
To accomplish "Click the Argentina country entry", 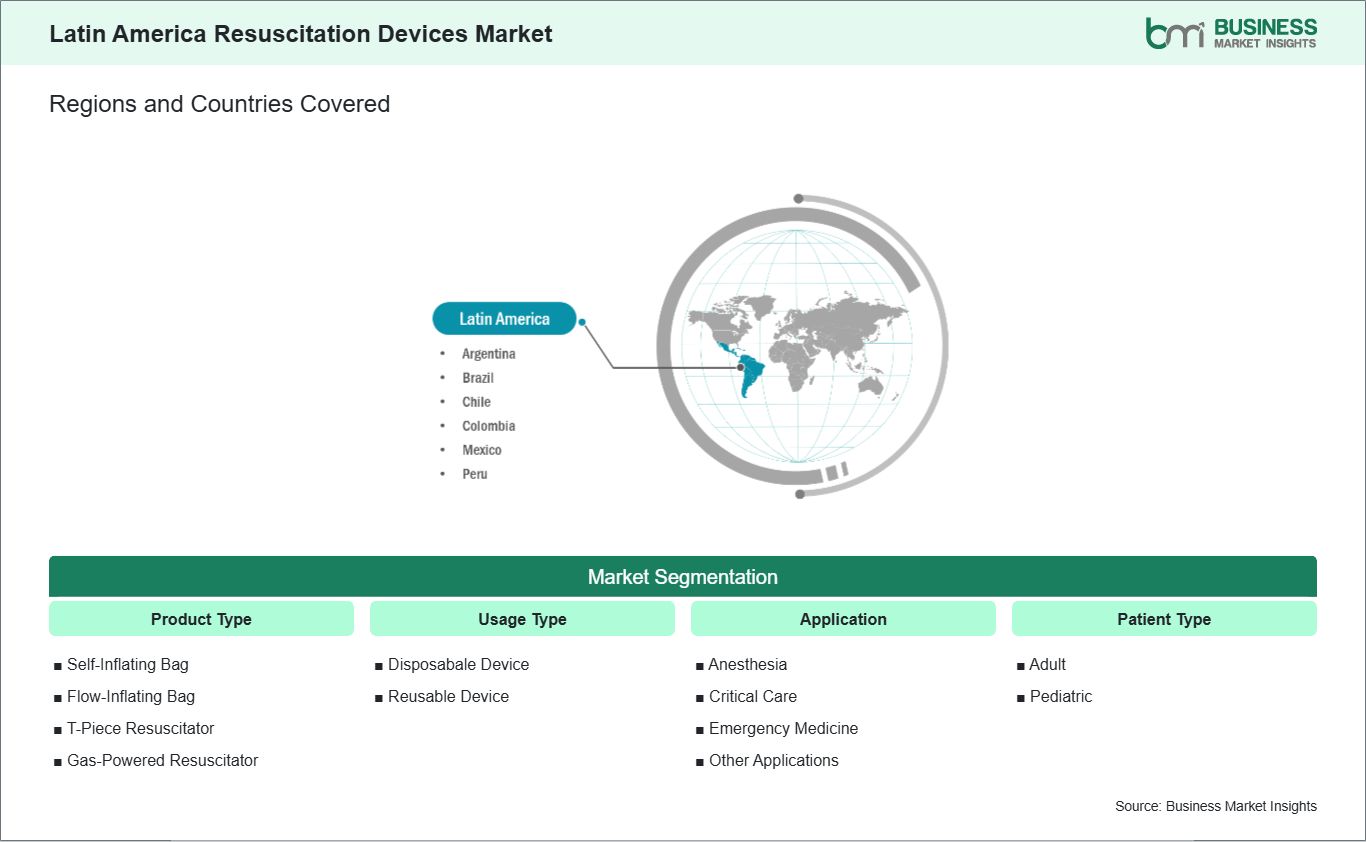I will 488,354.
